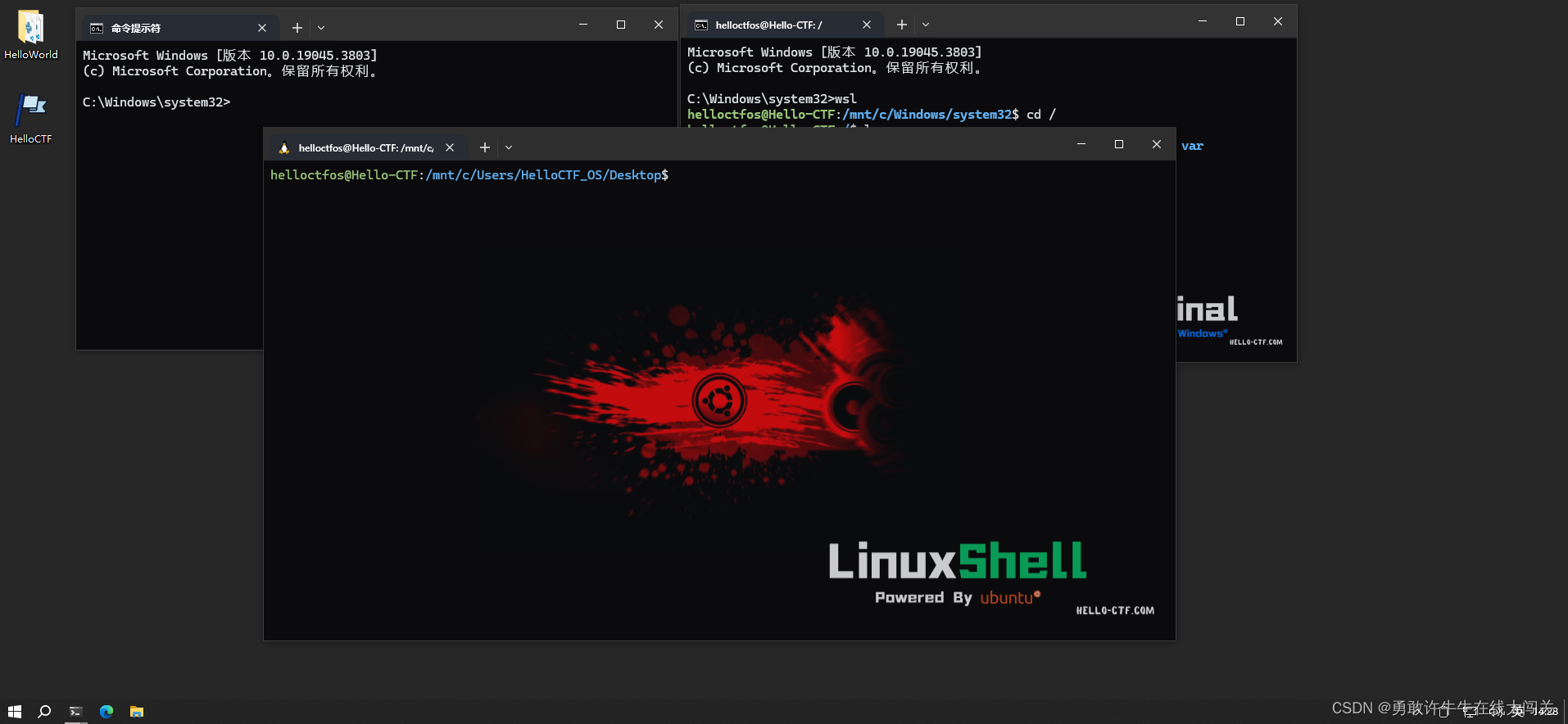Image resolution: width=1568 pixels, height=724 pixels.
Task: Maximize the front Linux terminal window
Action: 1119,144
